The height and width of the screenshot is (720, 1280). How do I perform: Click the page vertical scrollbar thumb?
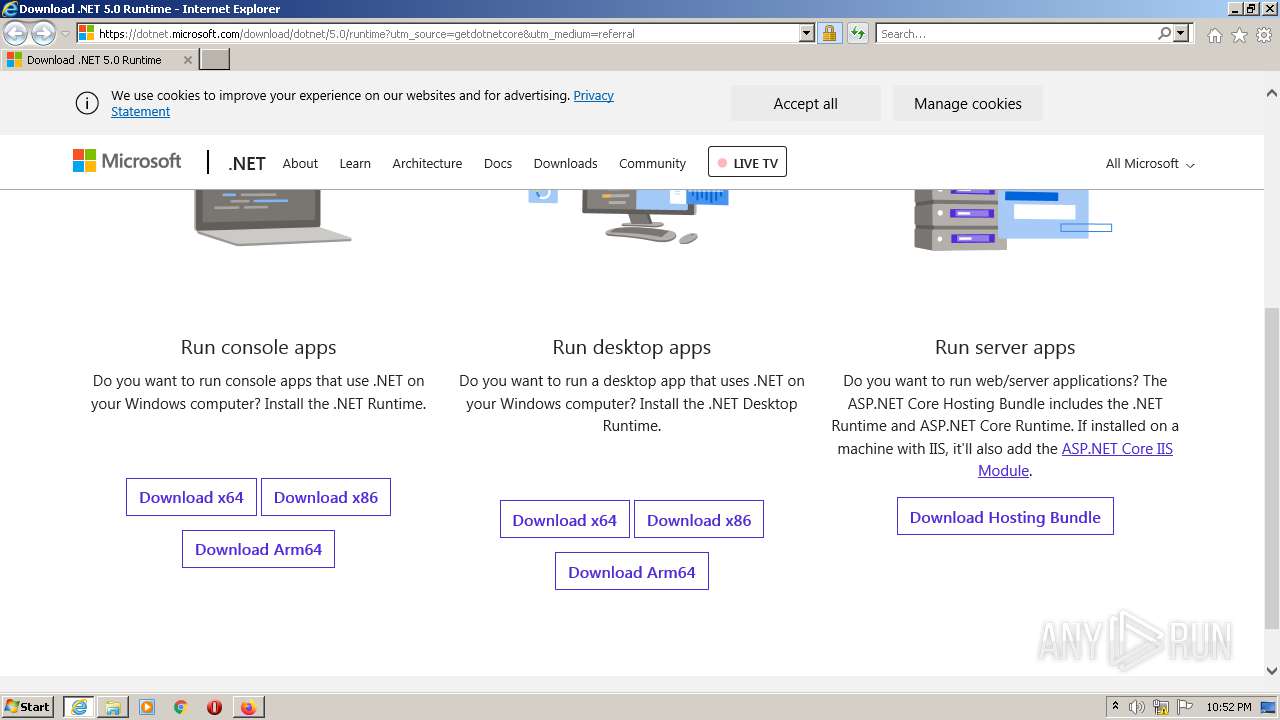pos(1272,468)
